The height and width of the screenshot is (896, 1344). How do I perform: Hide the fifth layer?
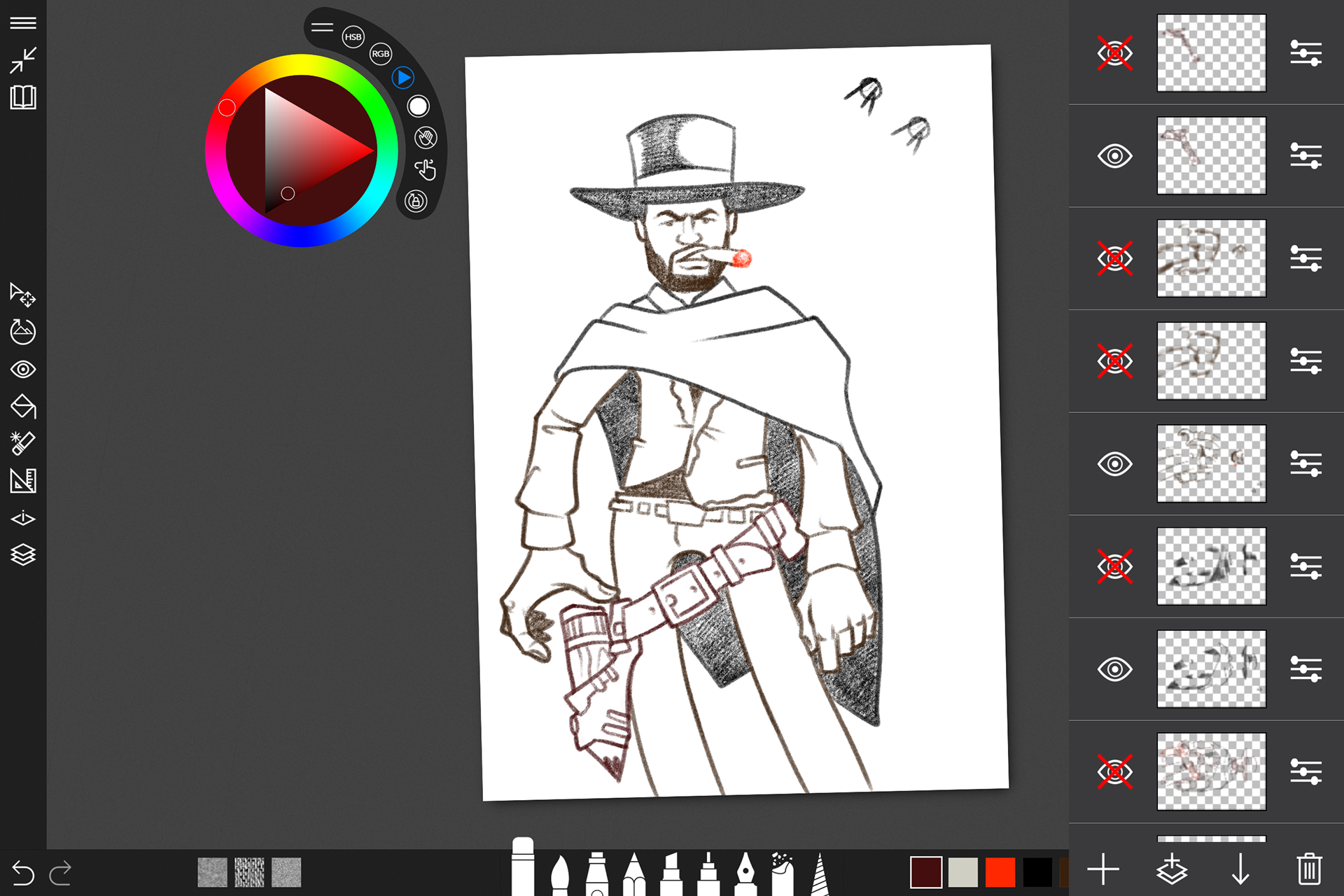coord(1115,464)
